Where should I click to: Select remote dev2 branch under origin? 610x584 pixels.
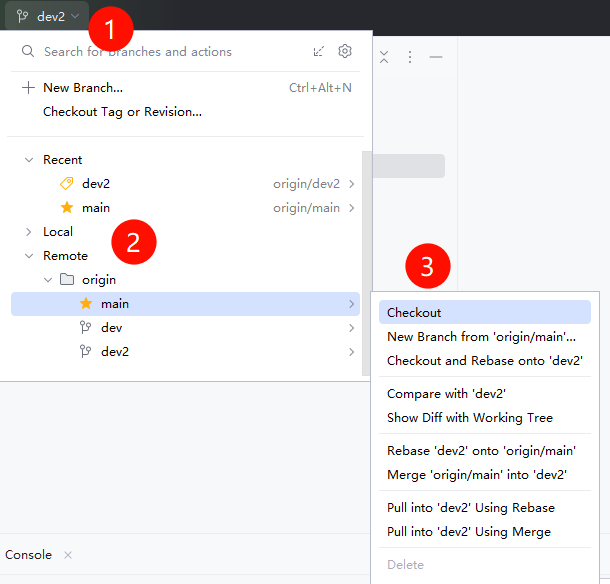pyautogui.click(x=185, y=352)
